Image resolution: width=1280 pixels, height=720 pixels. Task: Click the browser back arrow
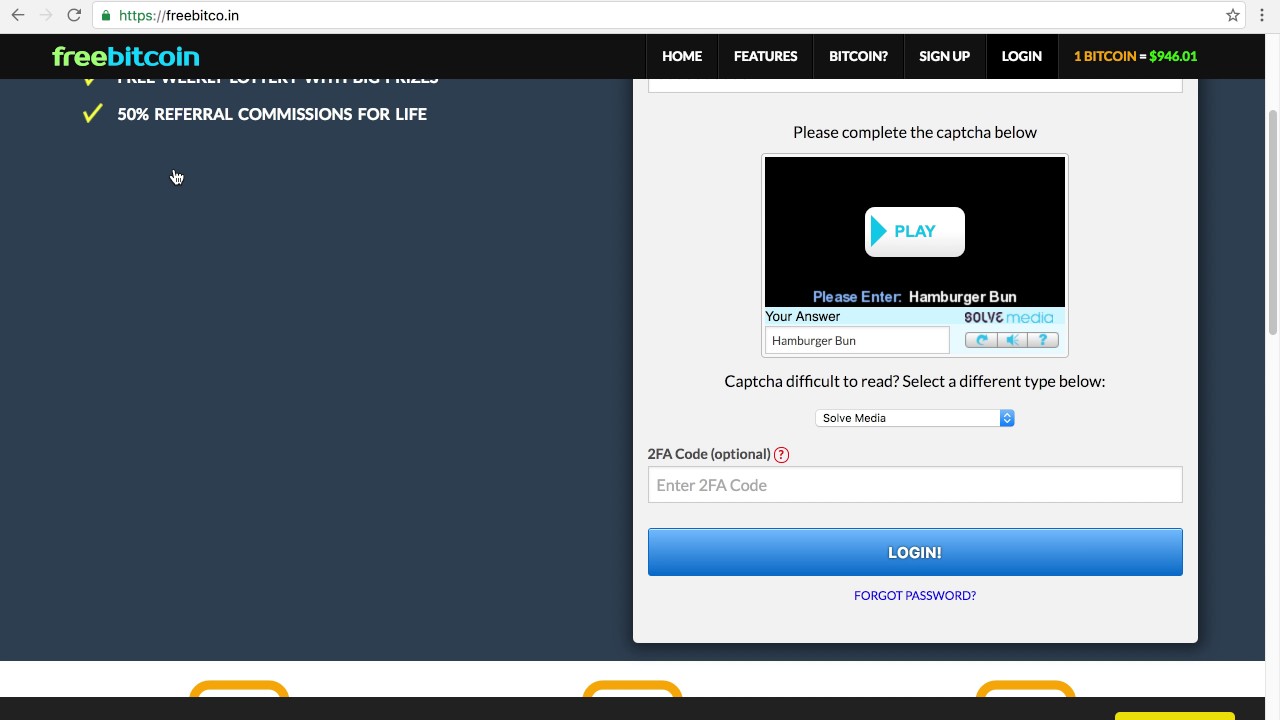[18, 15]
